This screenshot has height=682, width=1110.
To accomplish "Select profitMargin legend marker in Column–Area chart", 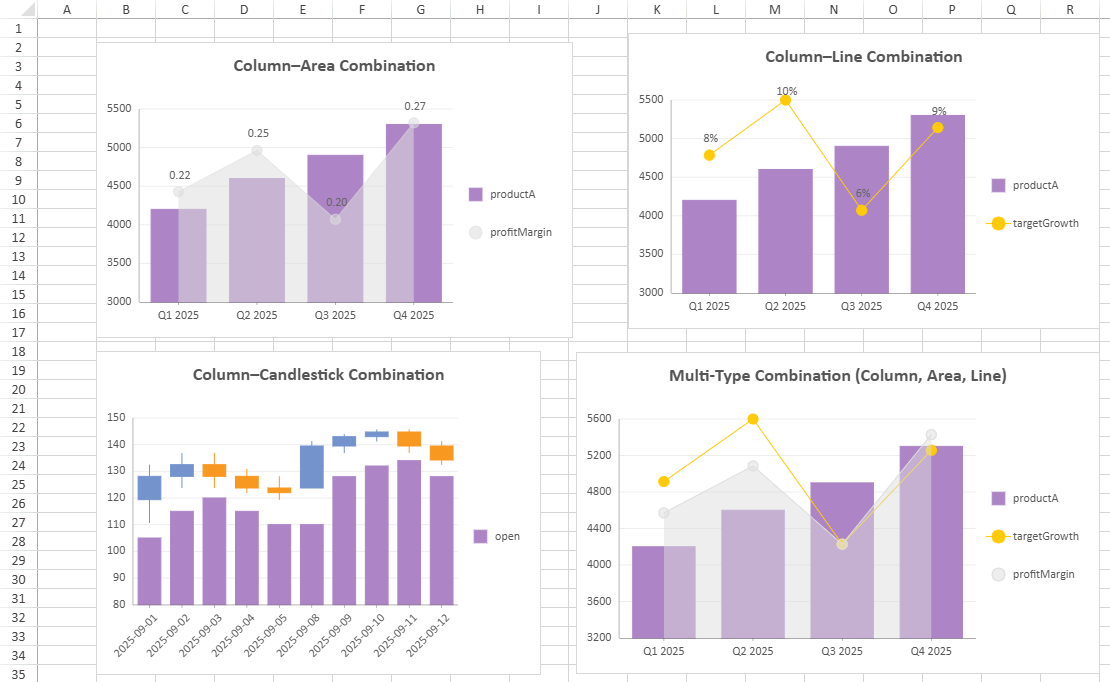I will click(x=476, y=232).
